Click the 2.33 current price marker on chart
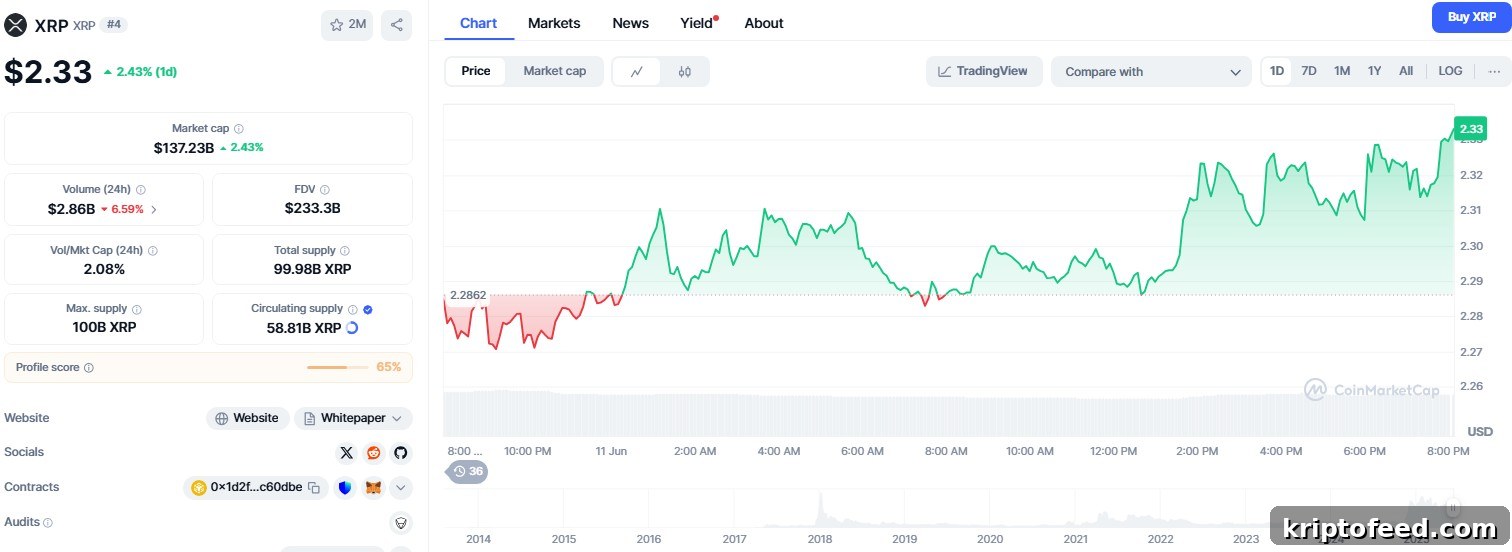The width and height of the screenshot is (1512, 552). click(x=1471, y=129)
